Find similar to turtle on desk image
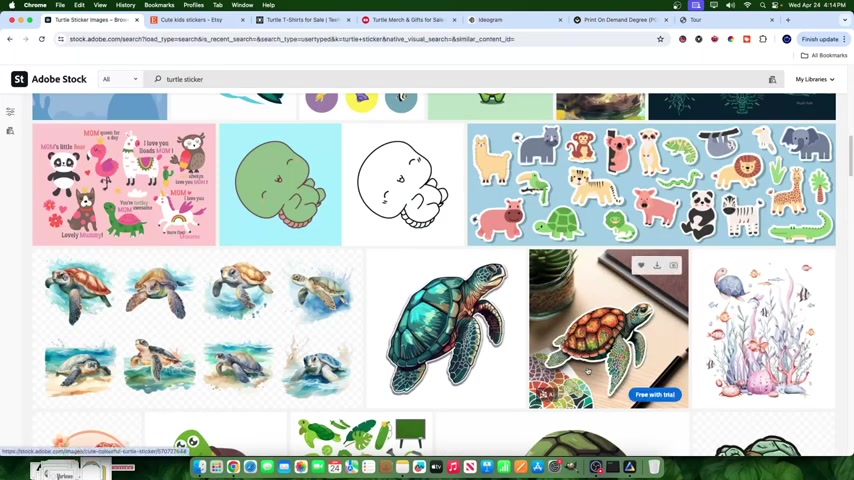This screenshot has height=480, width=854. pos(674,265)
